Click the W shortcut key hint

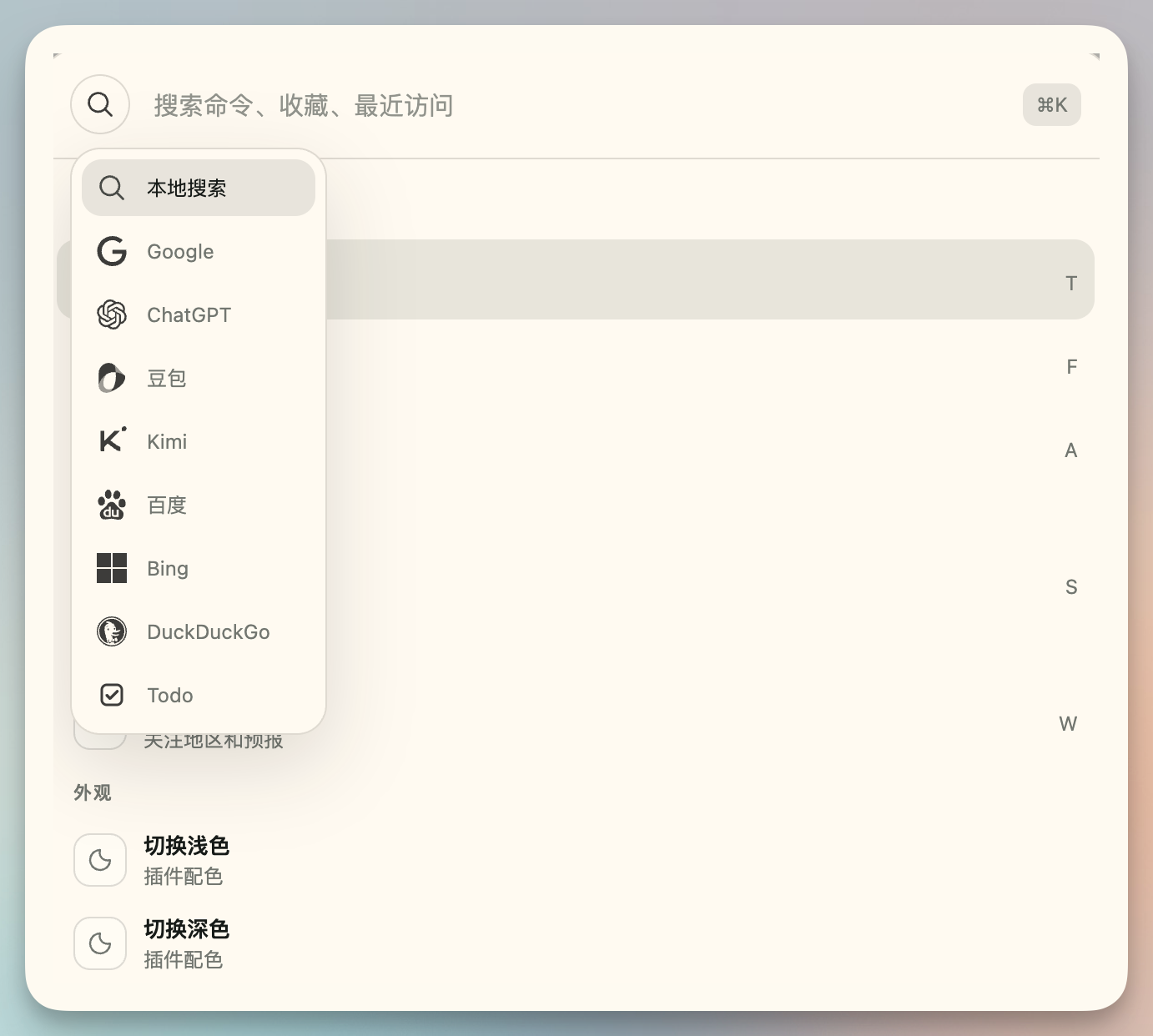click(x=1068, y=724)
